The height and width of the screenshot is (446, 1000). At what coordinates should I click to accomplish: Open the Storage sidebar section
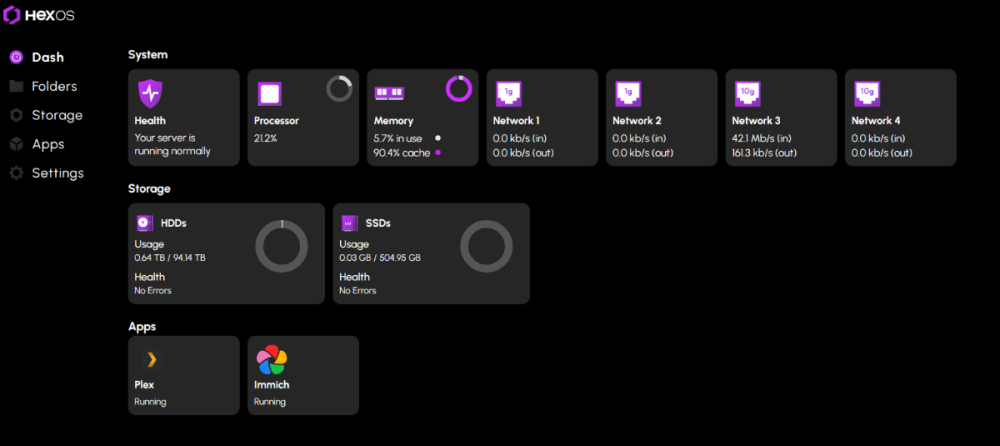point(56,115)
